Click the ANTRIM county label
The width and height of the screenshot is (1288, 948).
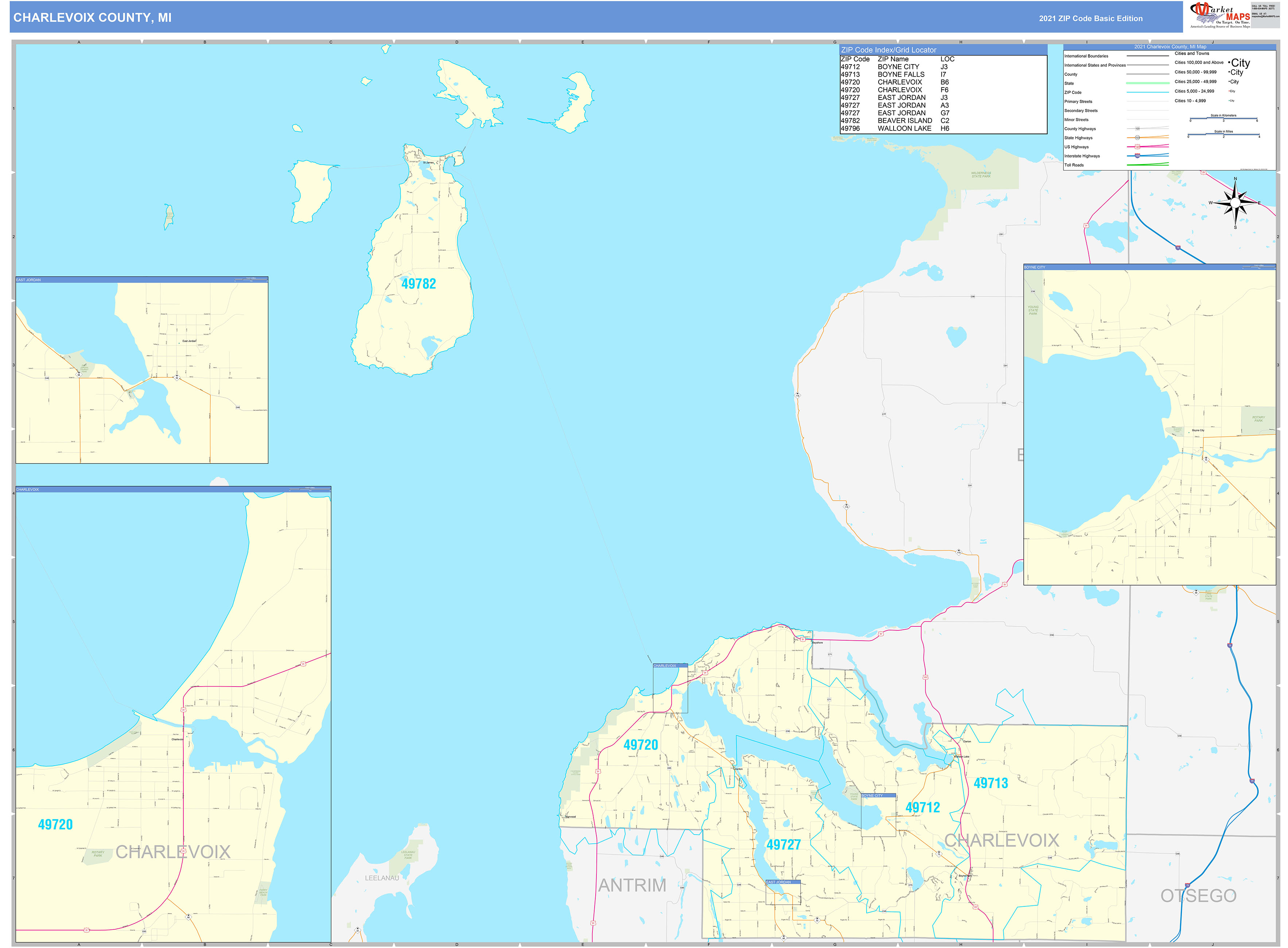click(x=632, y=885)
